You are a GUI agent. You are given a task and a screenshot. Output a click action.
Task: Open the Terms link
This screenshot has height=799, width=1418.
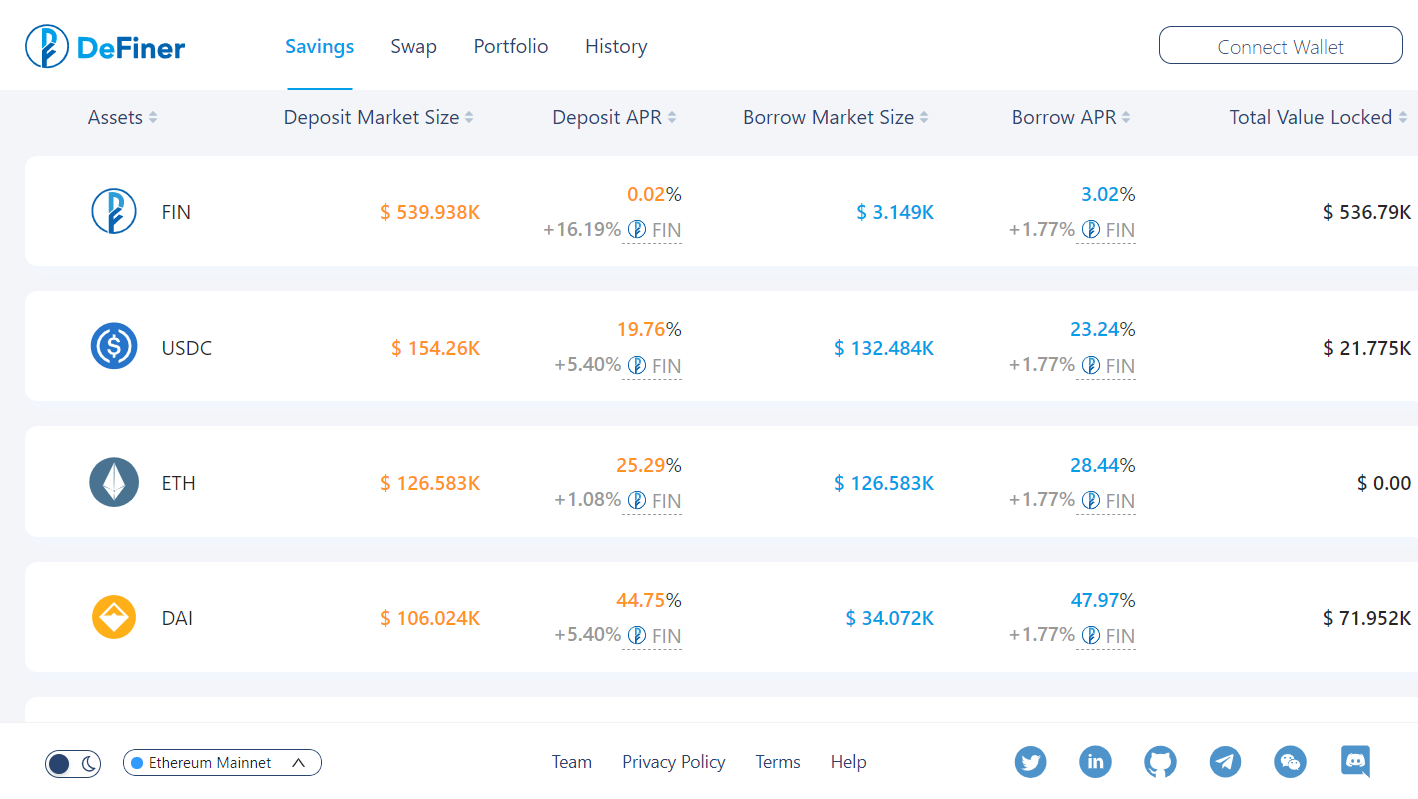[778, 762]
